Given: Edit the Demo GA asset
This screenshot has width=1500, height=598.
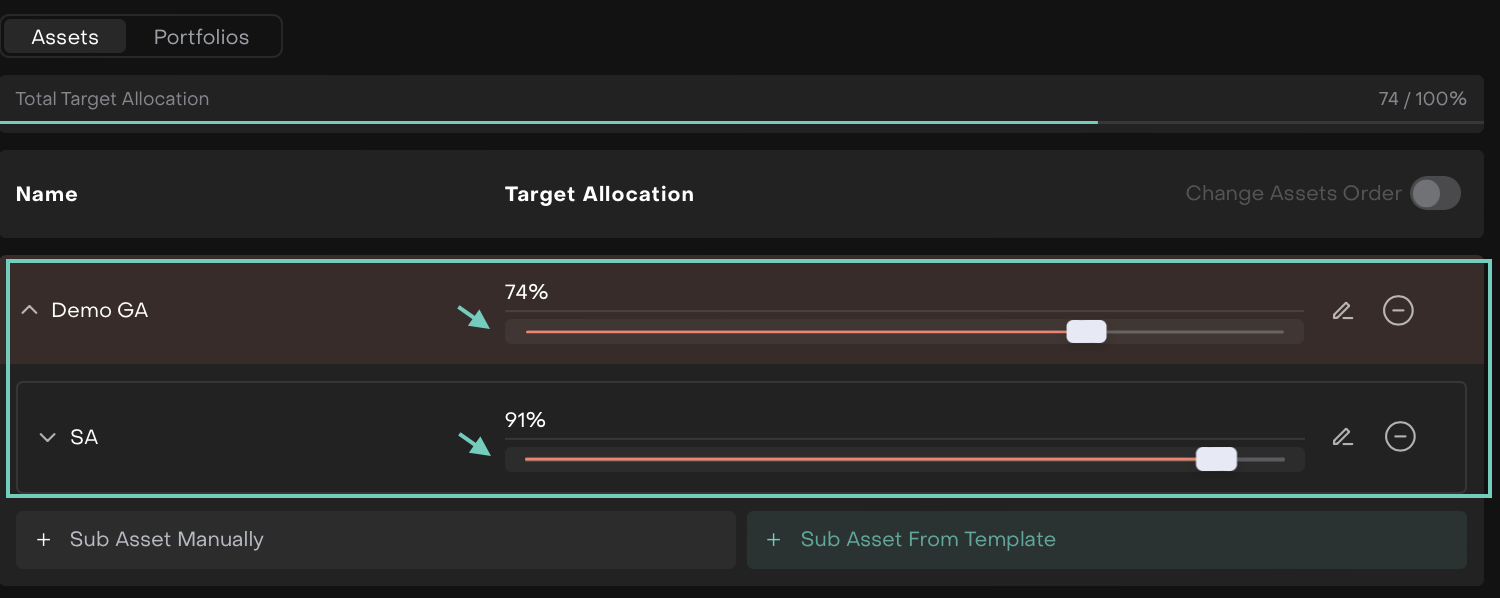Looking at the screenshot, I should click(x=1342, y=311).
